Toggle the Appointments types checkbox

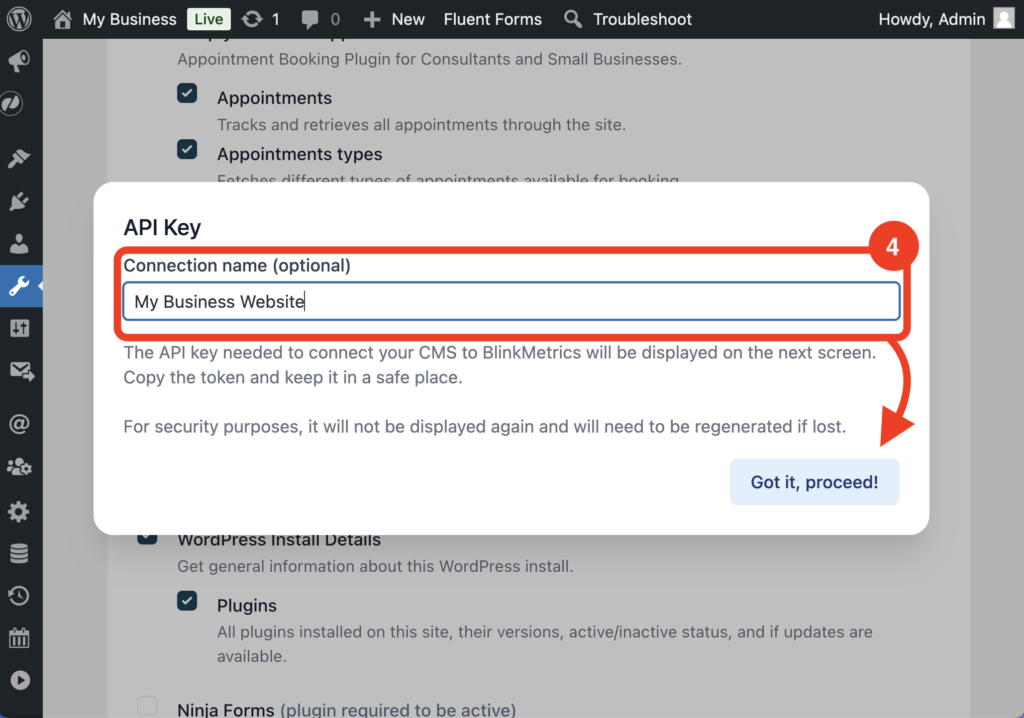187,149
